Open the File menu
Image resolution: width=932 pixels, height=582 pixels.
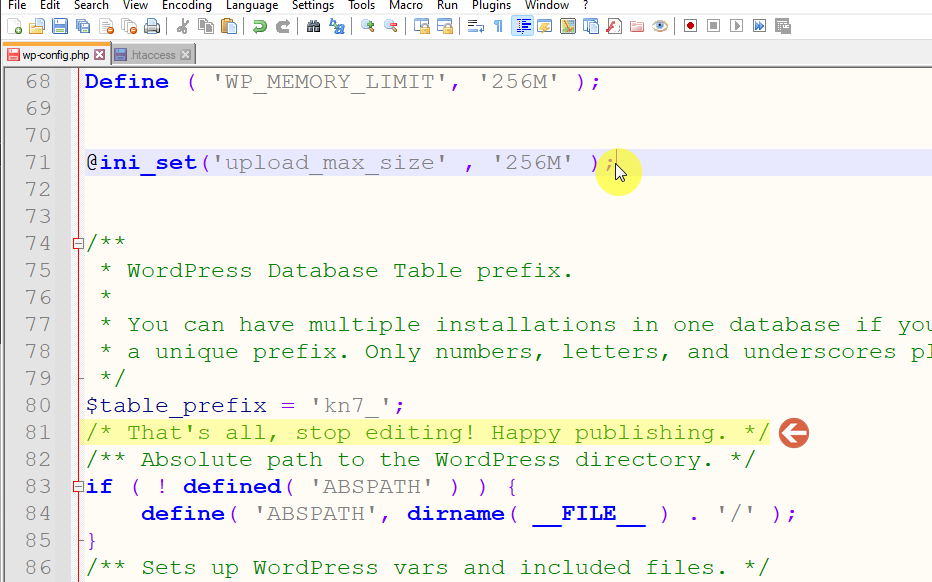click(x=17, y=5)
